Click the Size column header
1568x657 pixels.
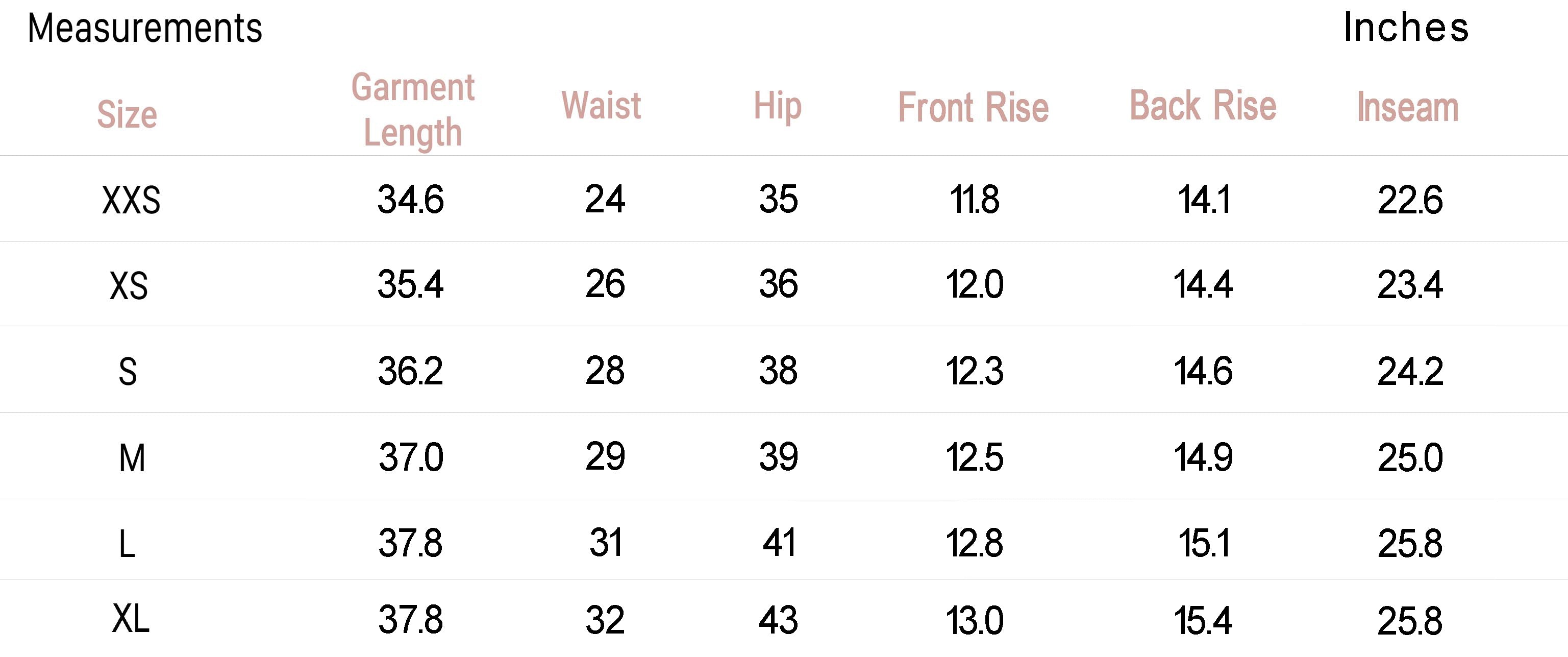(x=127, y=114)
